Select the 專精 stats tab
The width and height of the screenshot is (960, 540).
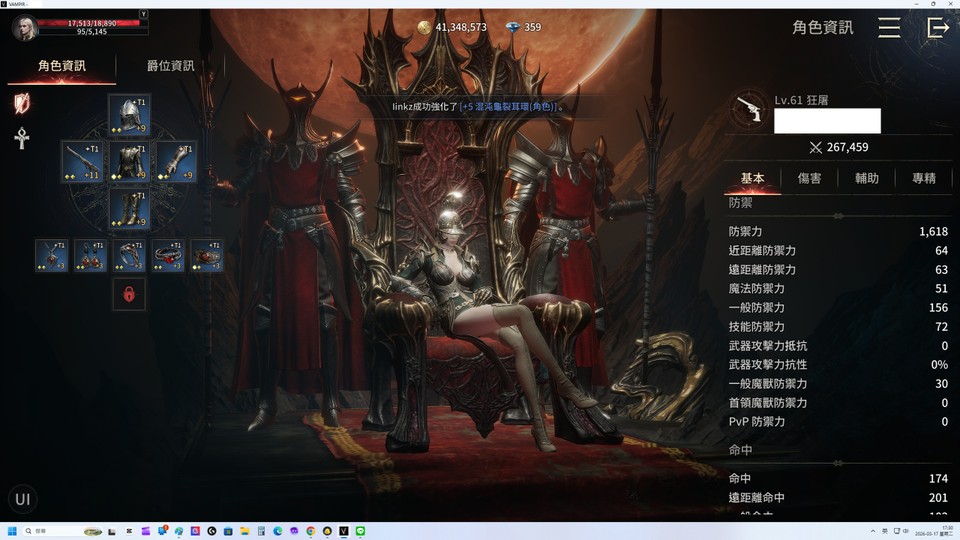(924, 178)
